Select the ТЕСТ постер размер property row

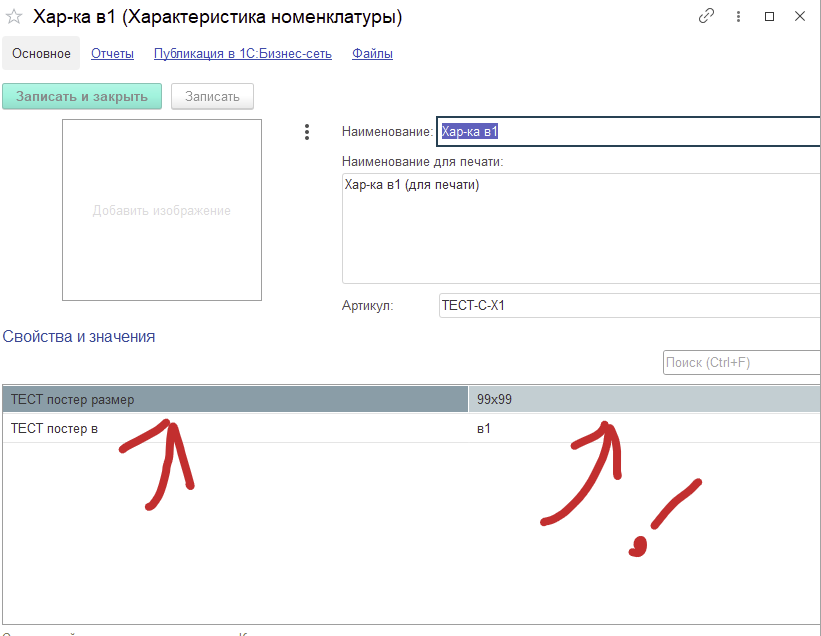[234, 399]
